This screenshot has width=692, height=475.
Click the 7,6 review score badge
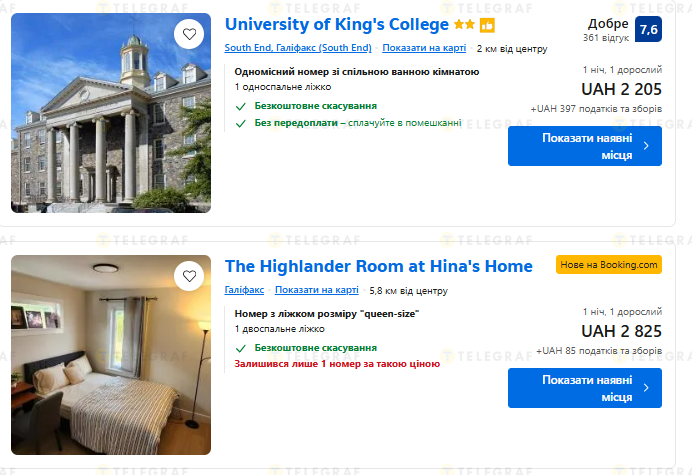tap(648, 29)
